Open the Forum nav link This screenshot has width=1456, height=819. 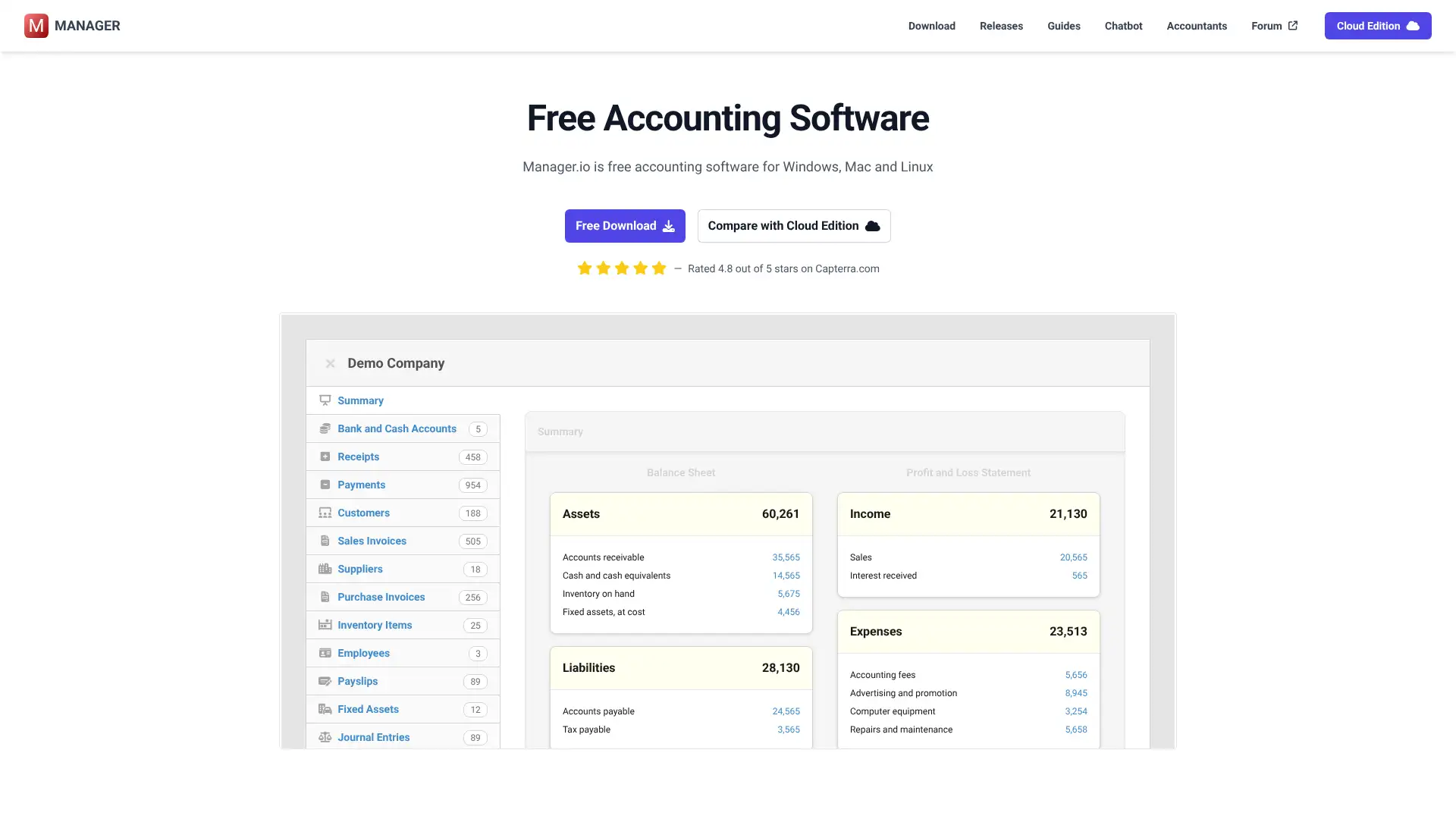tap(1274, 26)
